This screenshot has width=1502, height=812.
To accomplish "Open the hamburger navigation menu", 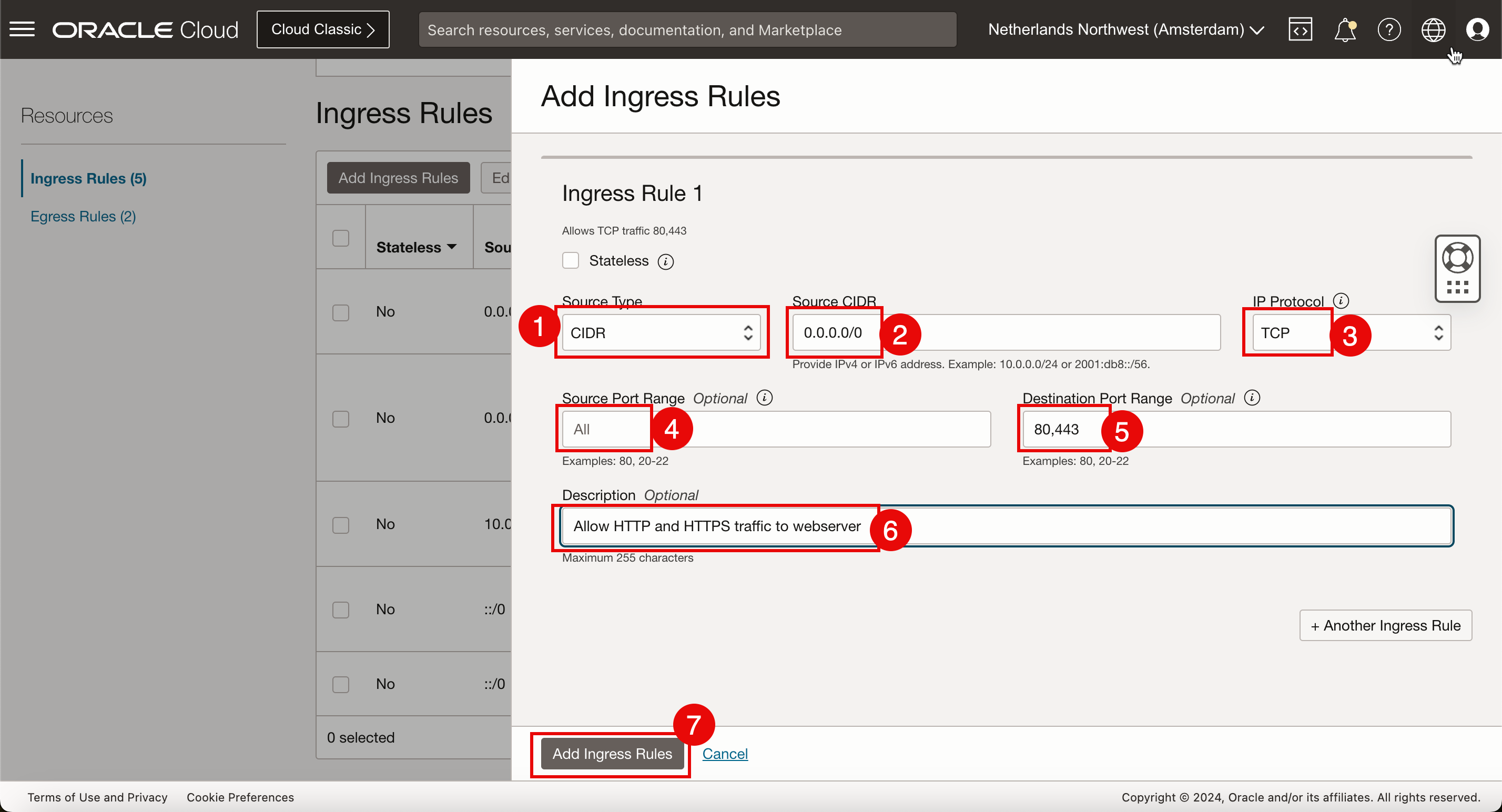I will [22, 29].
